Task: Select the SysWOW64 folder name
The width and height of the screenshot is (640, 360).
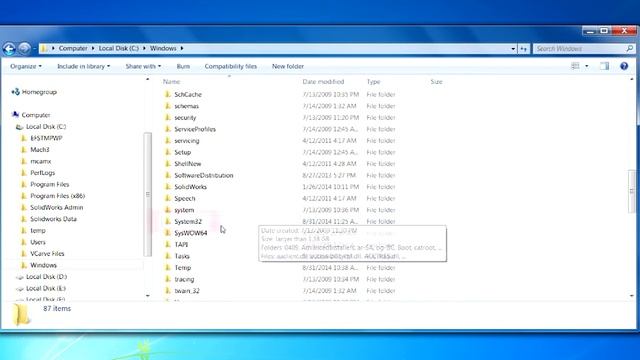Action: (x=191, y=233)
